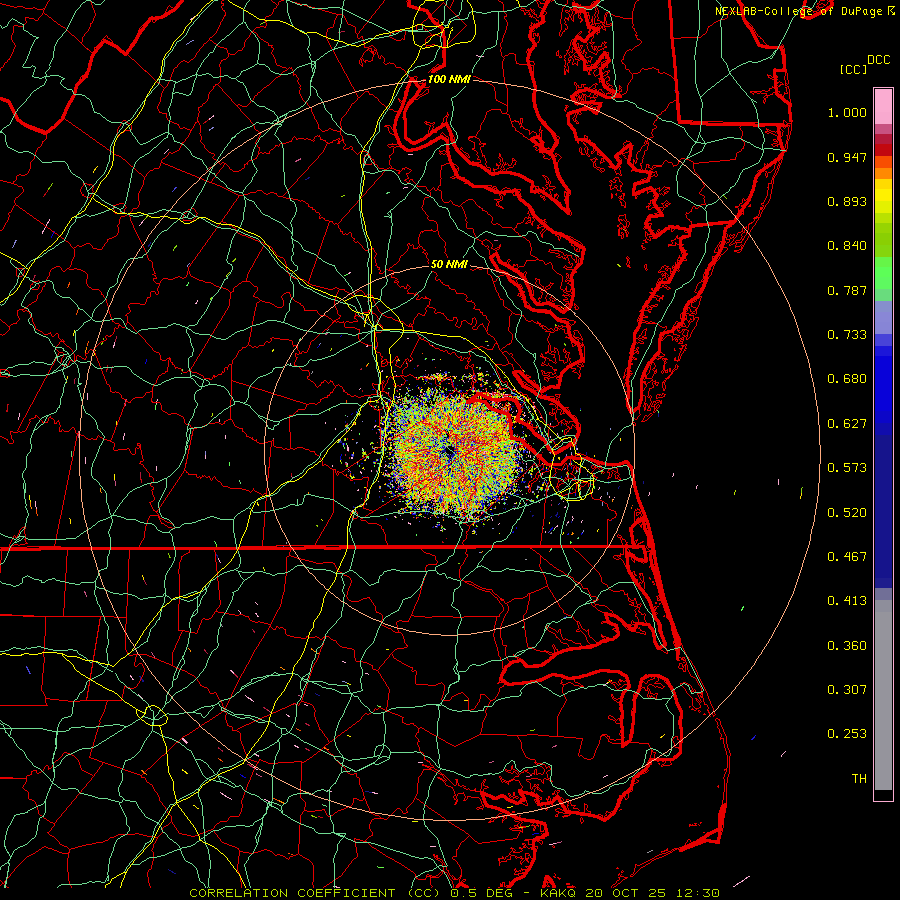Click the 0.573 scale value
Image resolution: width=900 pixels, height=900 pixels.
click(x=847, y=468)
